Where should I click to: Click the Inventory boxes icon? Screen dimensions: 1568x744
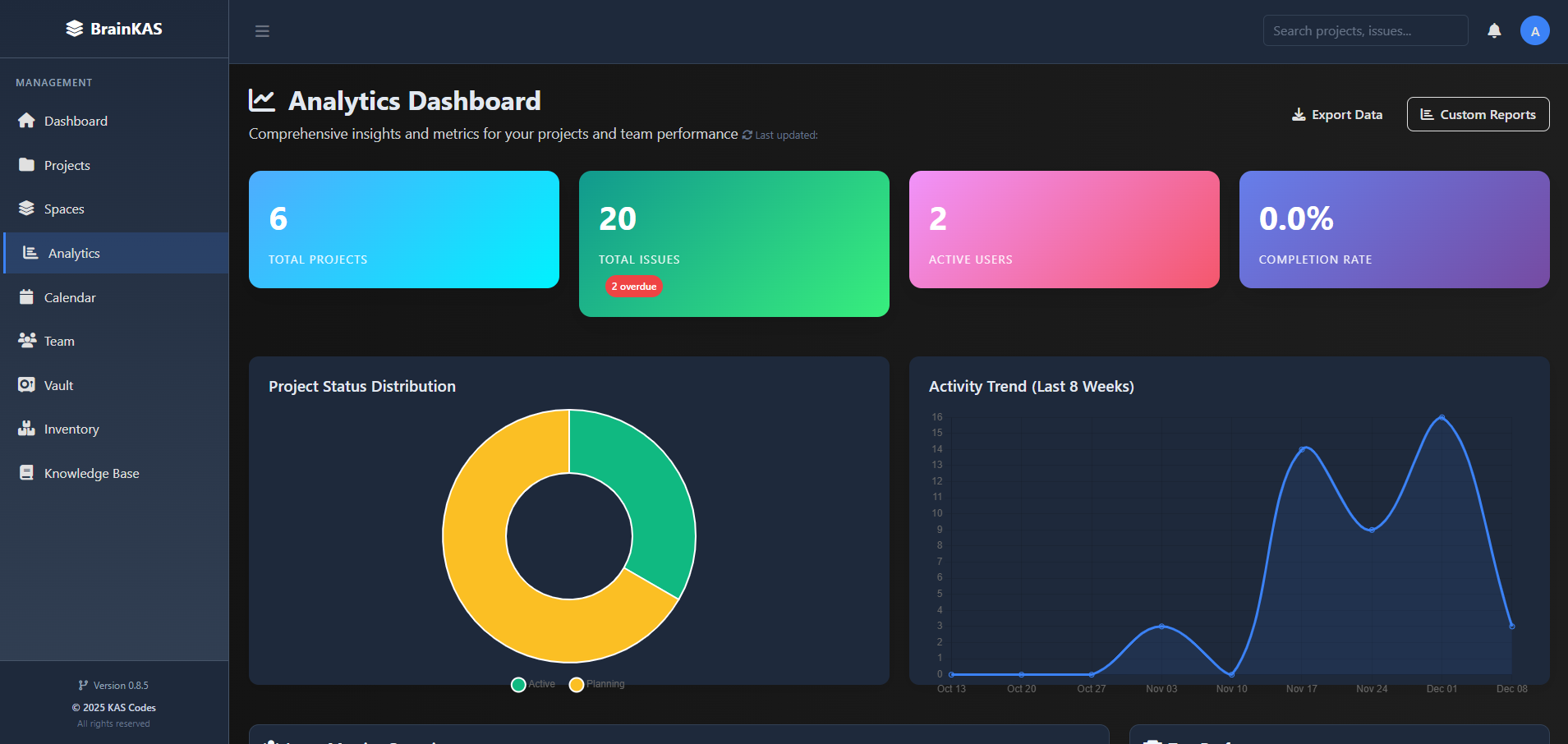(x=27, y=429)
